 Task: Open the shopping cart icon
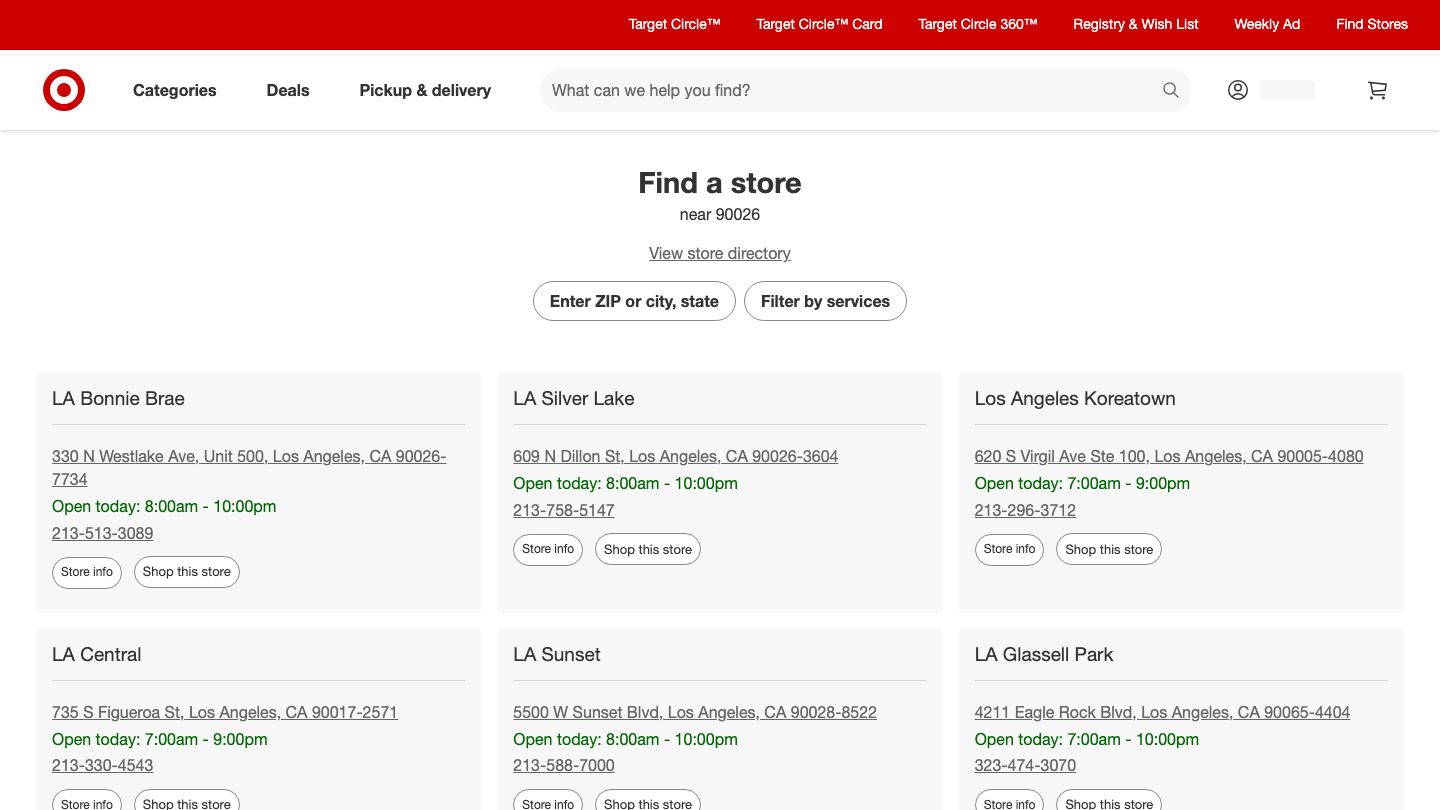pyautogui.click(x=1377, y=90)
